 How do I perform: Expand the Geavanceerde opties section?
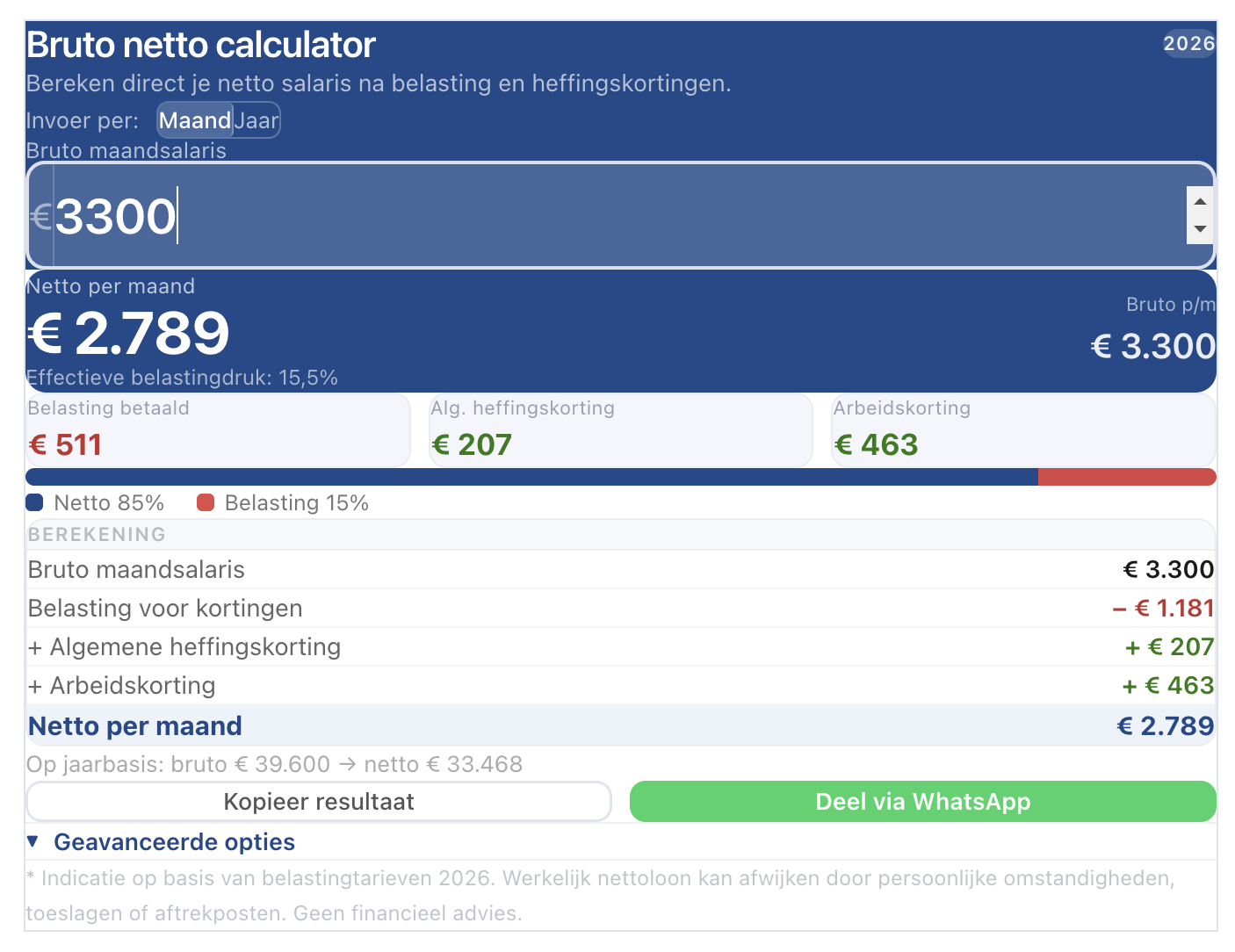[x=174, y=842]
